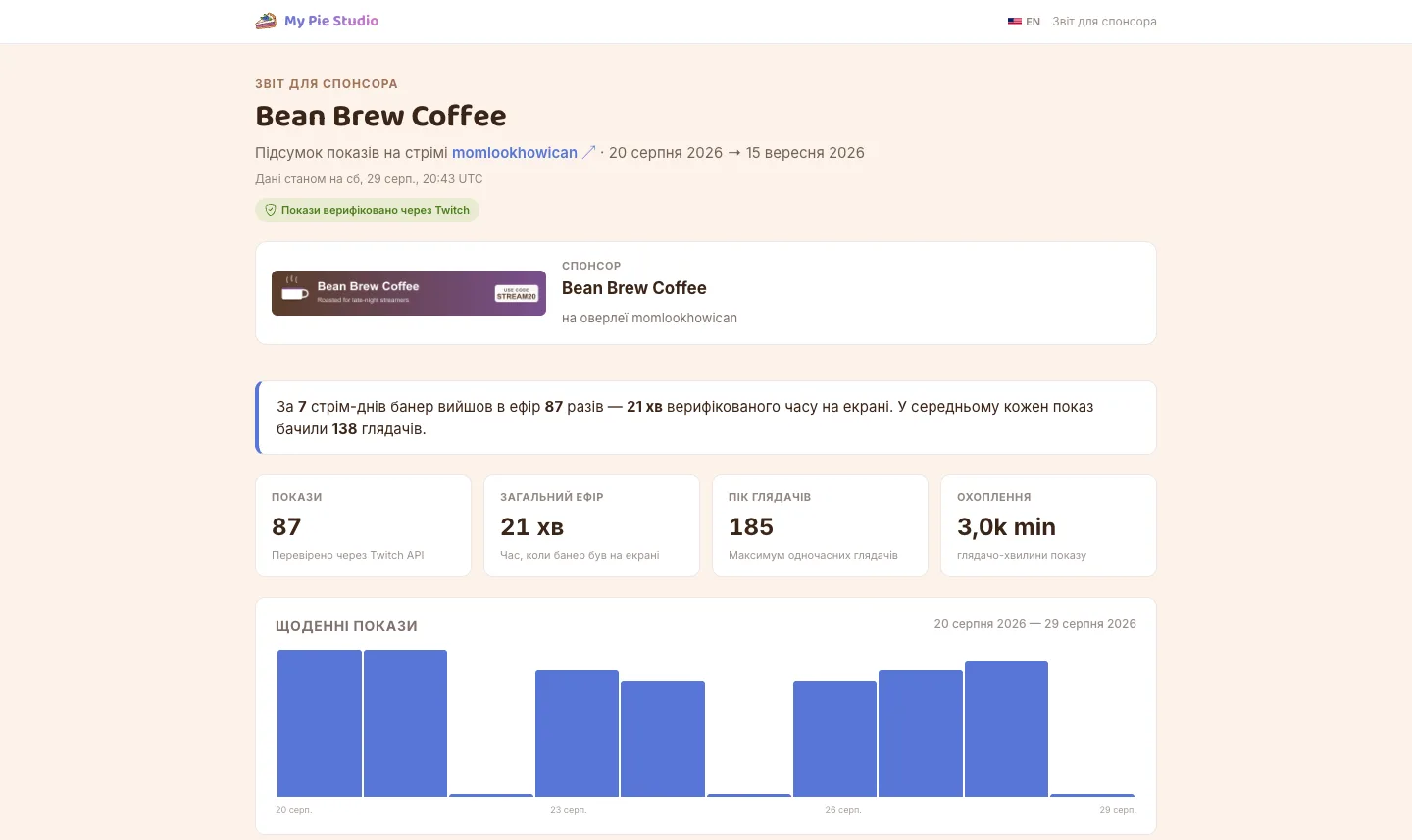Click the chart bar for 23 серп.

pyautogui.click(x=577, y=733)
